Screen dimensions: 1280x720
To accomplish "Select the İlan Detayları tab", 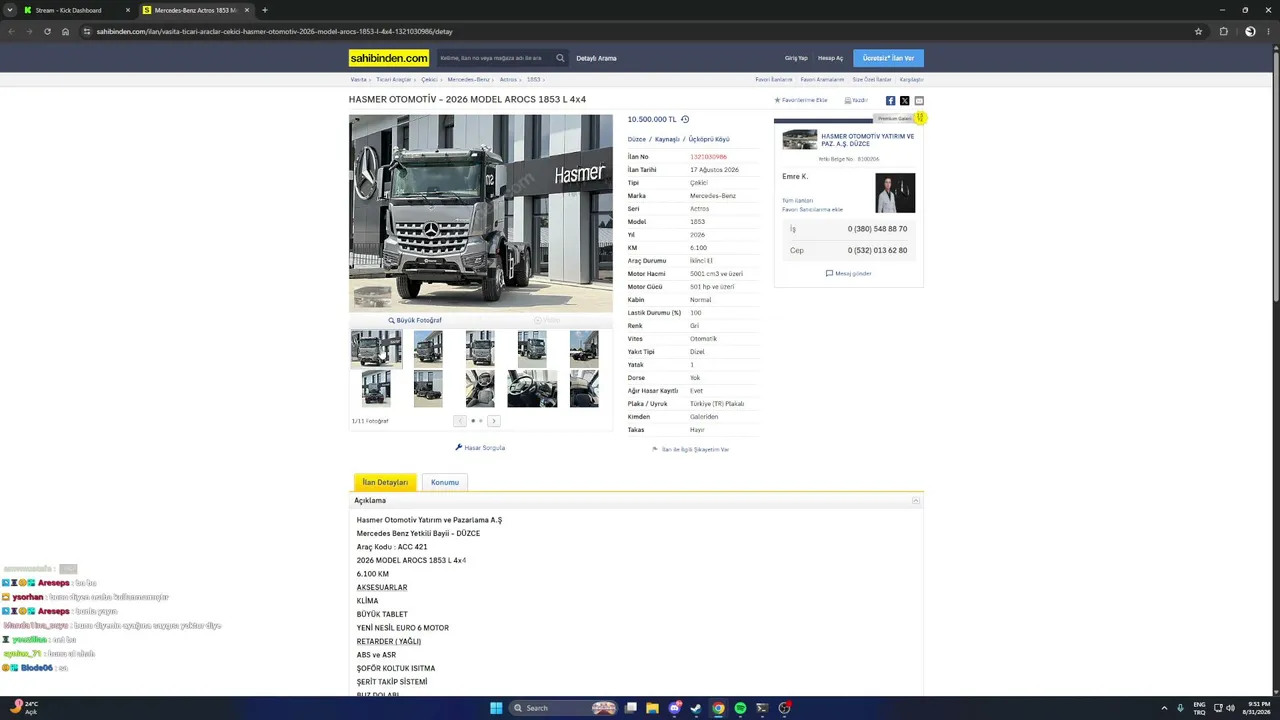I will [385, 482].
